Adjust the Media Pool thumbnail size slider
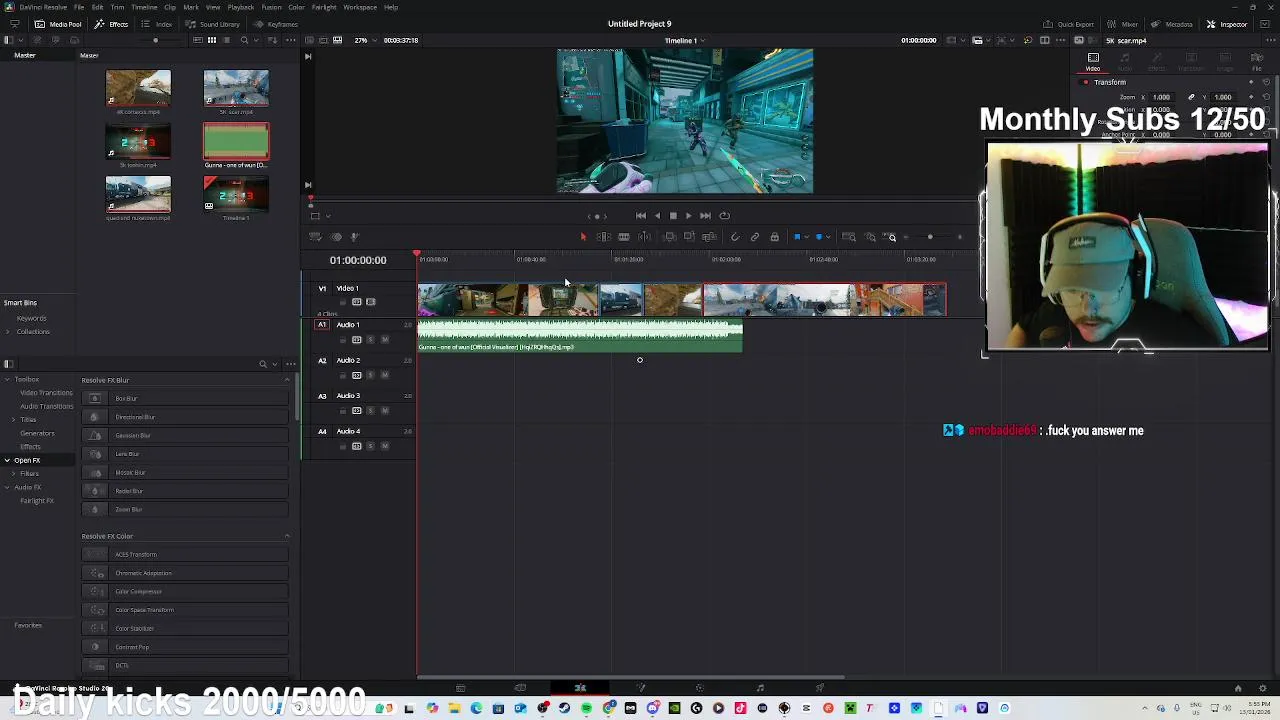Screen dimensions: 1280x720 pos(155,40)
